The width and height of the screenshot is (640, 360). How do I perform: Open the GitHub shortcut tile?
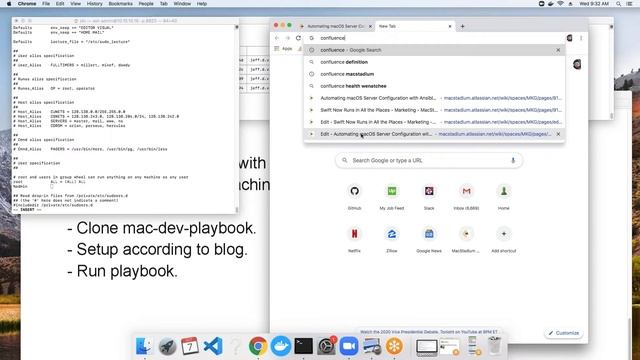tap(354, 196)
